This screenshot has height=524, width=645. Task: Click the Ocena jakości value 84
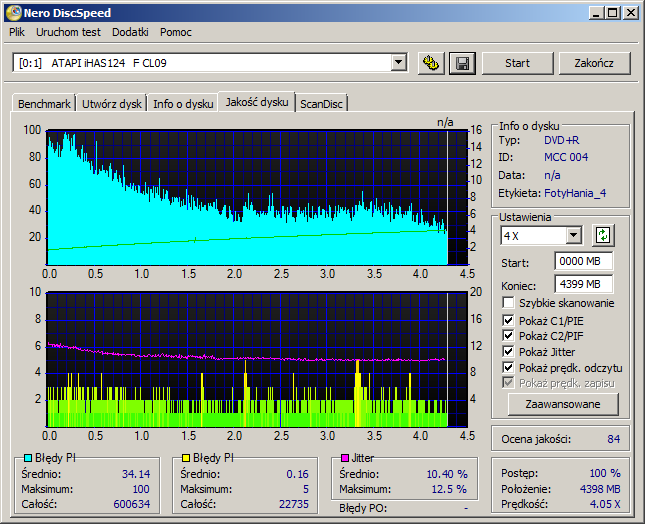613,439
